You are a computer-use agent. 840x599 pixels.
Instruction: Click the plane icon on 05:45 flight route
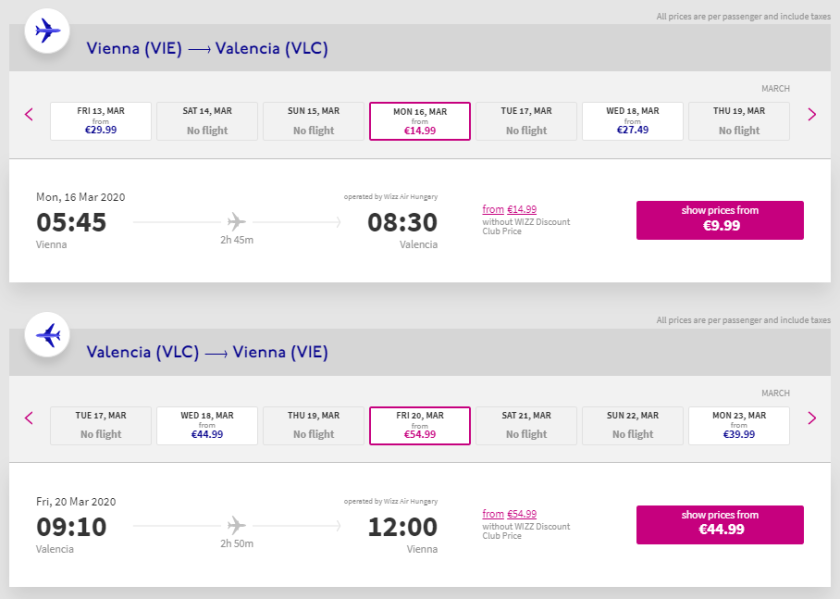236,221
